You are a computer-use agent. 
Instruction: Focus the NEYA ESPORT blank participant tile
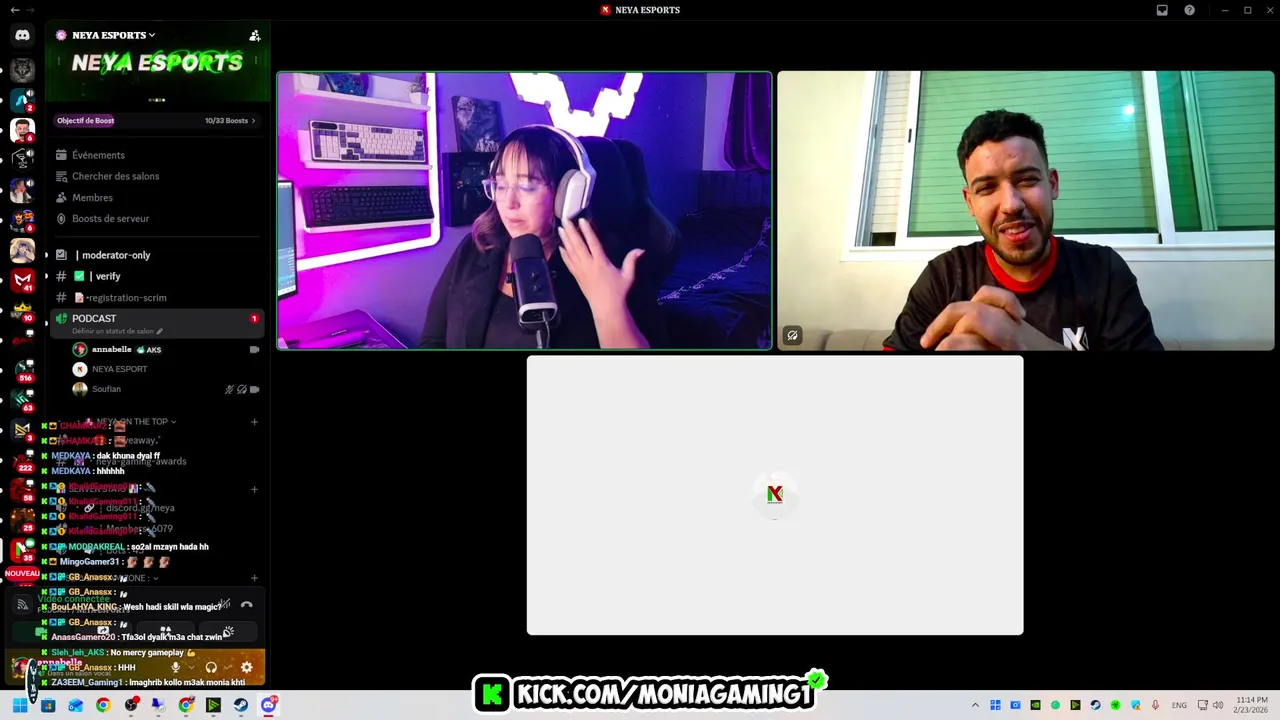(x=775, y=495)
